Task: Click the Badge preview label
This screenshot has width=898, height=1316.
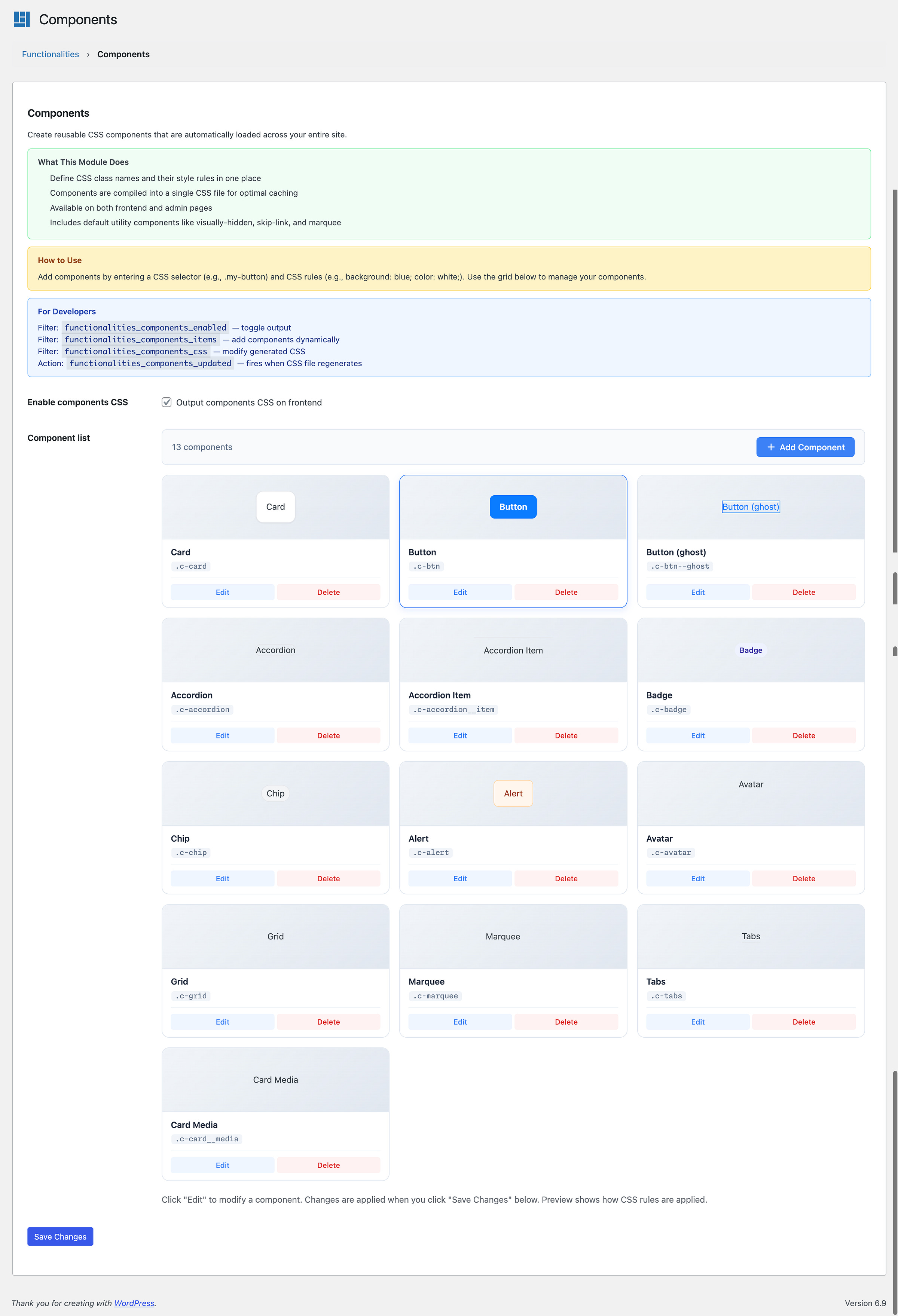Action: coord(751,650)
